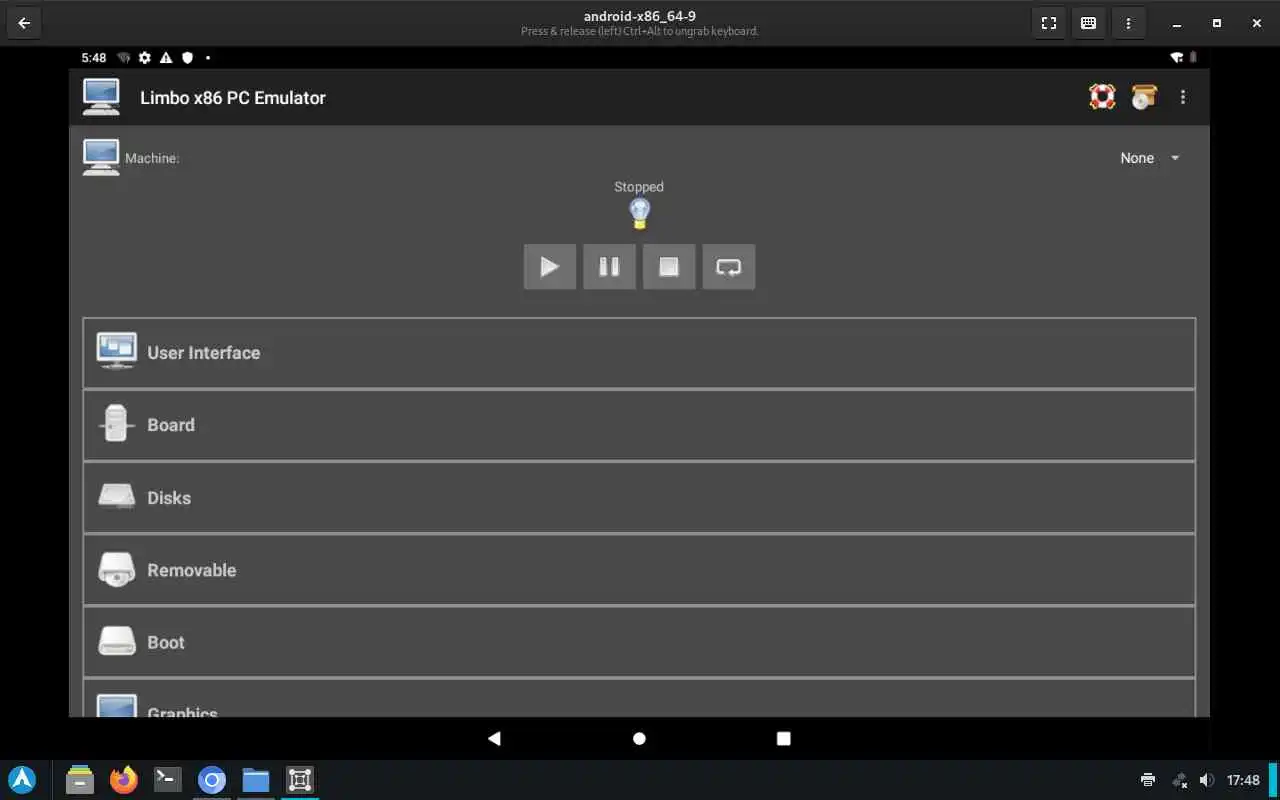This screenshot has width=1280, height=800.
Task: Expand the Disks section
Action: click(639, 498)
